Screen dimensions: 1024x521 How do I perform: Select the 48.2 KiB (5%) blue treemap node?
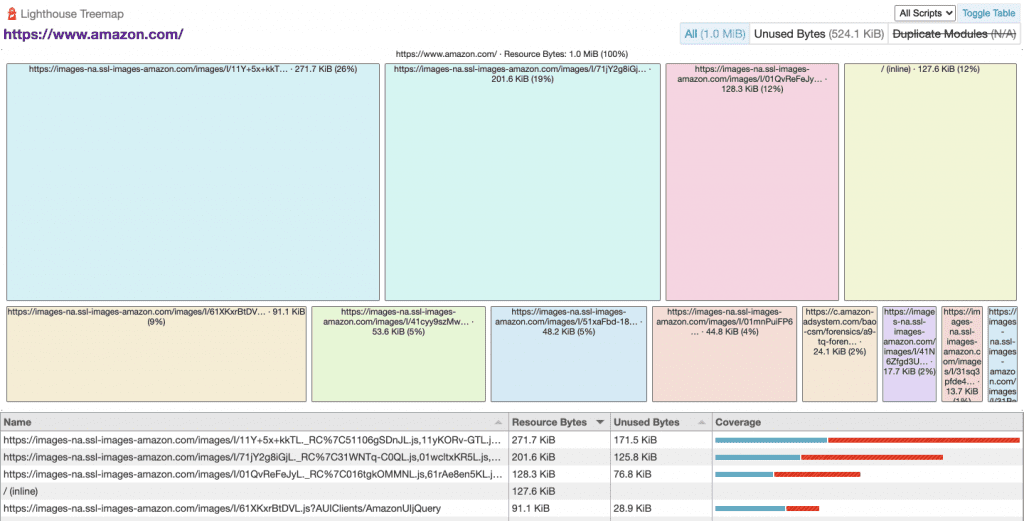[x=568, y=354]
